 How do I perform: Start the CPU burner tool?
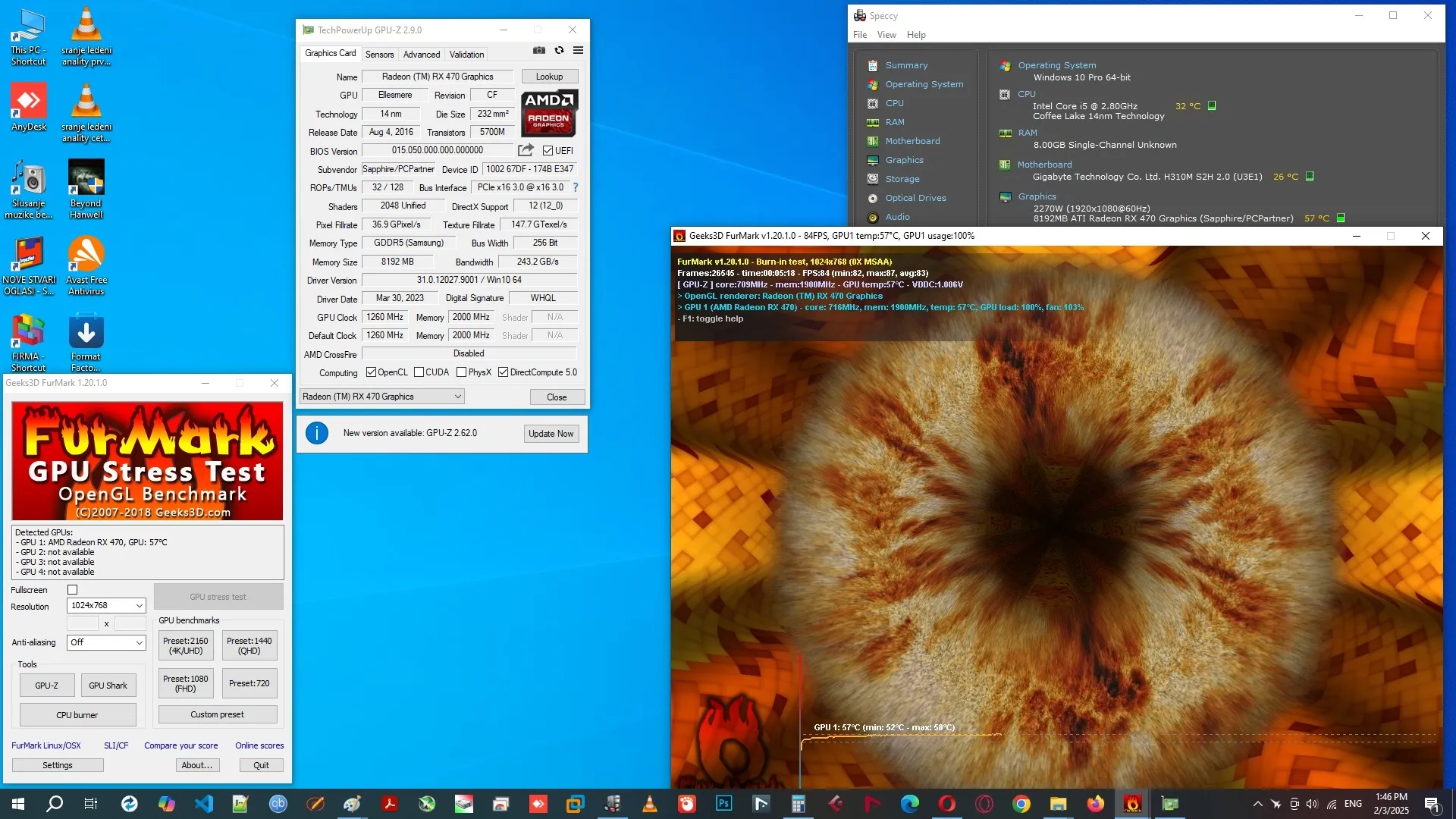coord(77,715)
